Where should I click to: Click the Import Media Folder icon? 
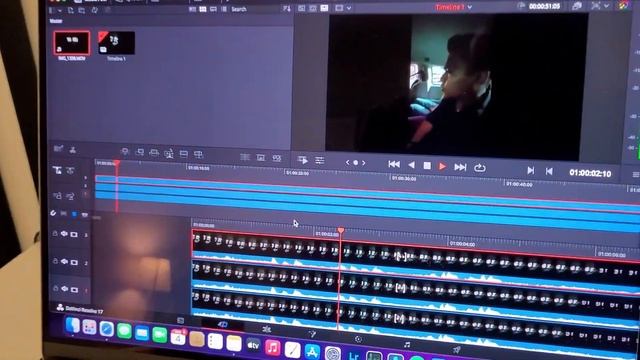[x=82, y=10]
